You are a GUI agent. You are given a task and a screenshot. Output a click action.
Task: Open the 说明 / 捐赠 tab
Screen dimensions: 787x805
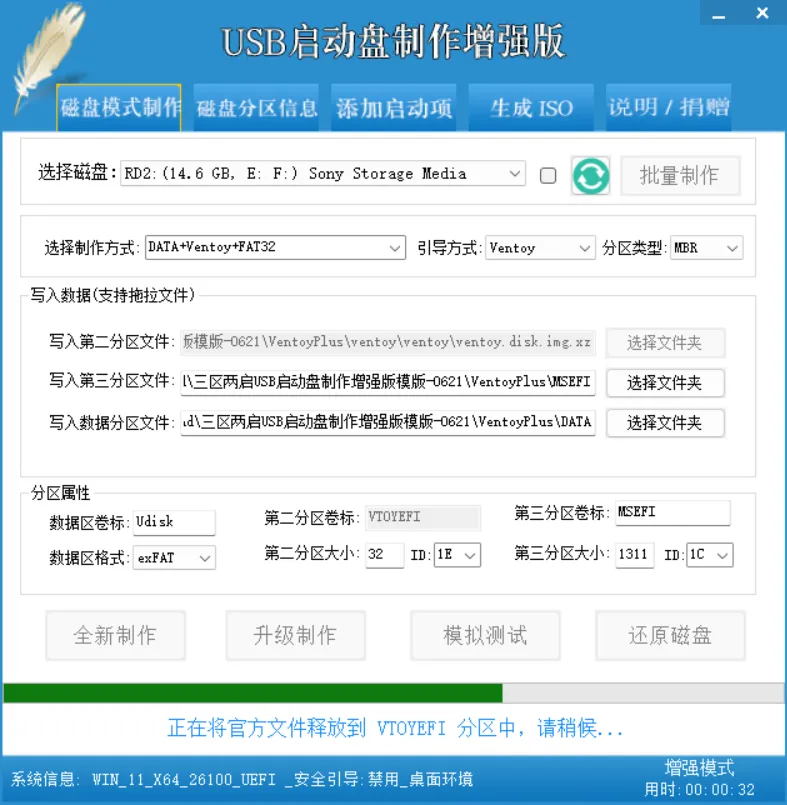(668, 108)
